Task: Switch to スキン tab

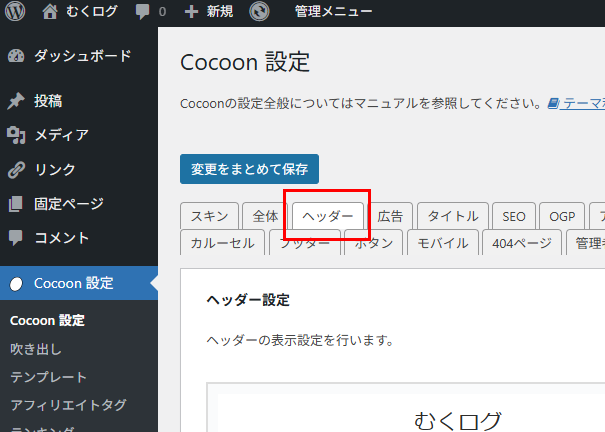Action: (210, 216)
